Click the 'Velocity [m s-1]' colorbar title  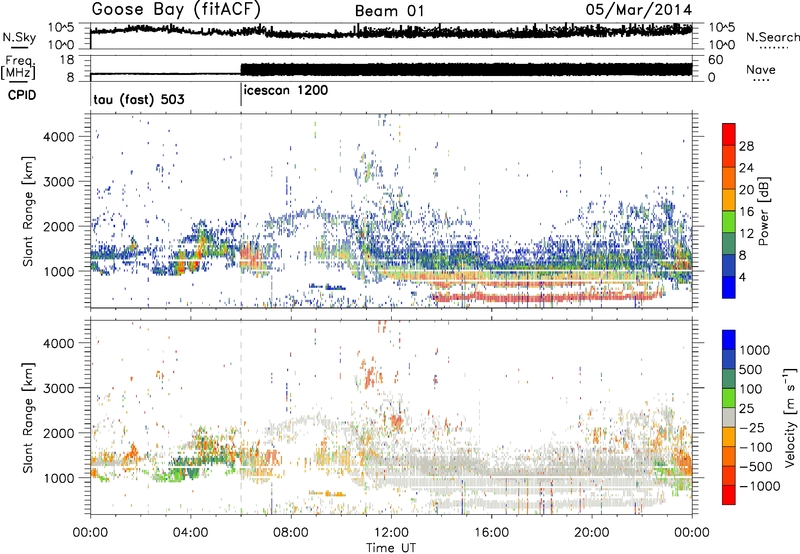[790, 417]
